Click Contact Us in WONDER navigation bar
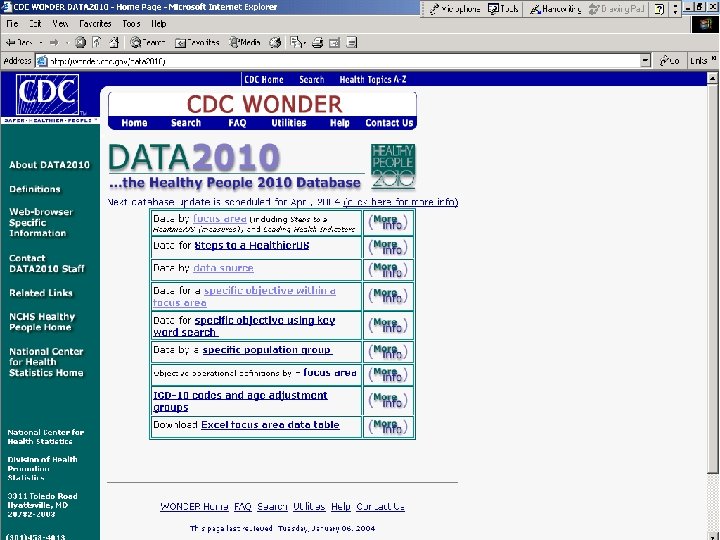Image resolution: width=720 pixels, height=540 pixels. click(x=389, y=123)
